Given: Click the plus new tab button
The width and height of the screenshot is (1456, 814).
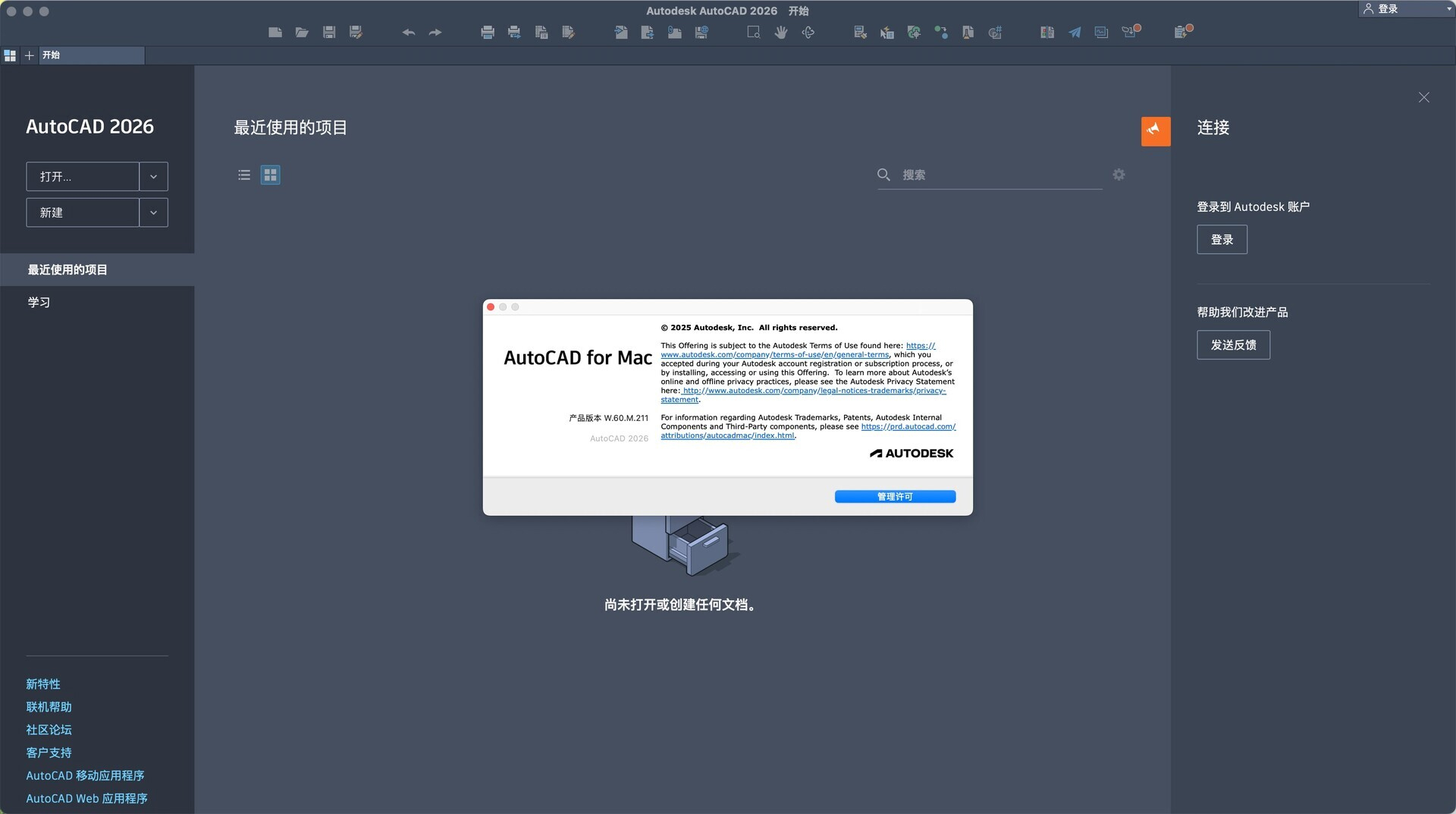Looking at the screenshot, I should [x=29, y=55].
